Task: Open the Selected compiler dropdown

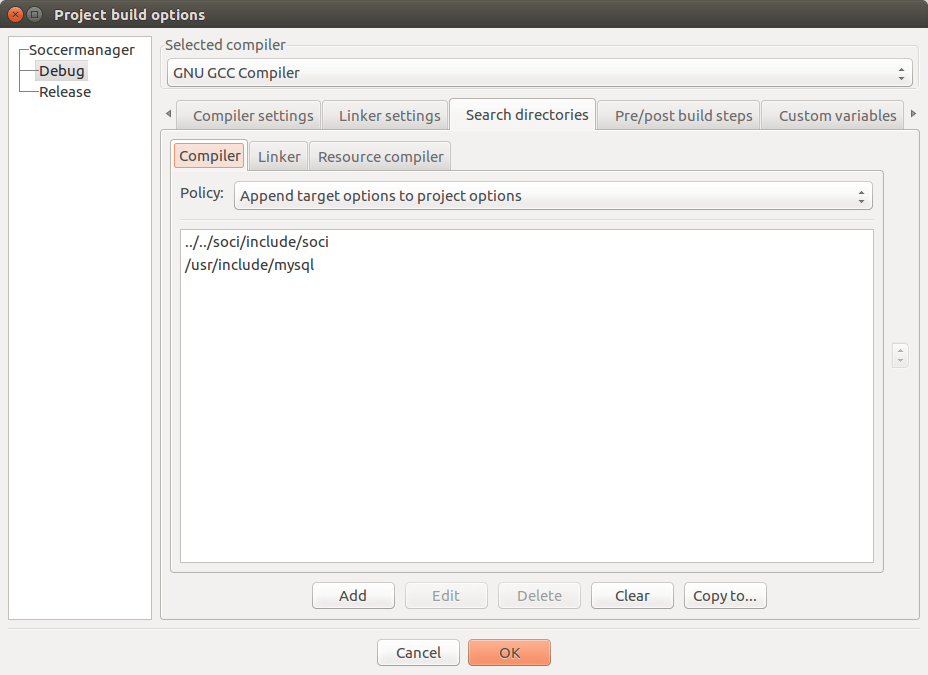Action: (x=540, y=73)
